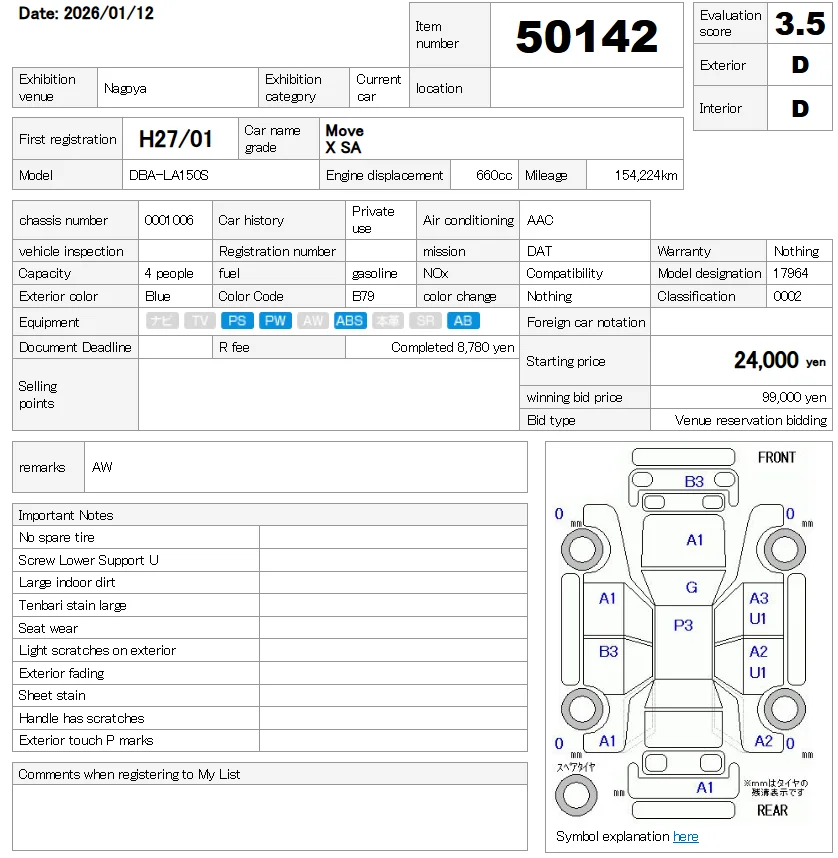Click first registration value H27/01
Image resolution: width=838 pixels, height=858 pixels.
tap(175, 139)
